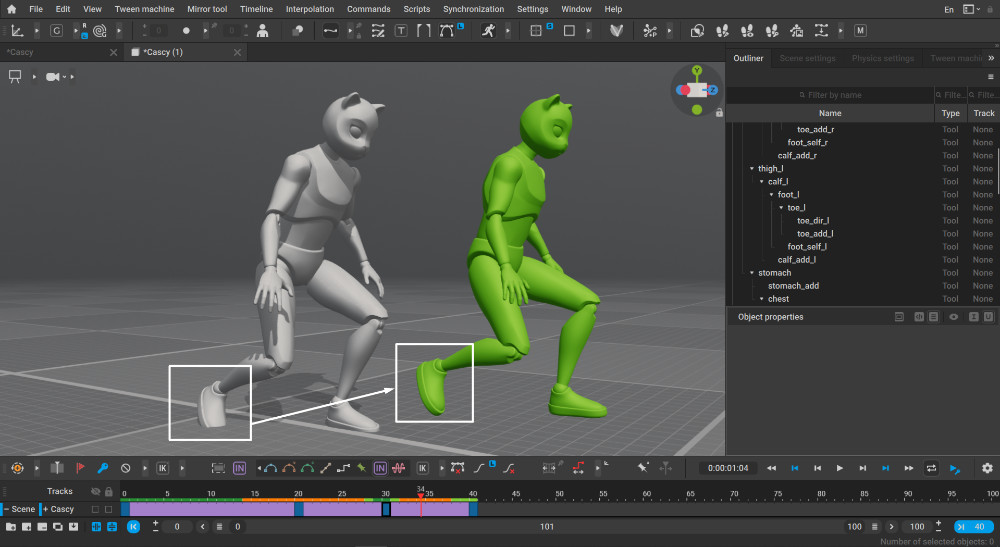The height and width of the screenshot is (547, 1000).
Task: Open the Tween machine menu
Action: pyautogui.click(x=145, y=9)
